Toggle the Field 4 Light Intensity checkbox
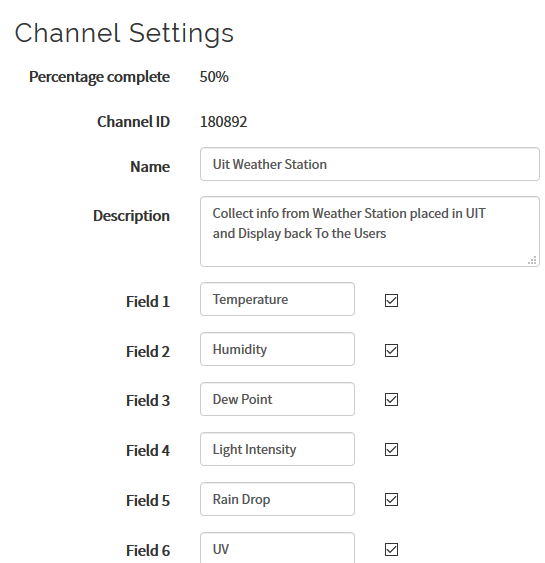Image resolution: width=545 pixels, height=563 pixels. click(x=391, y=450)
